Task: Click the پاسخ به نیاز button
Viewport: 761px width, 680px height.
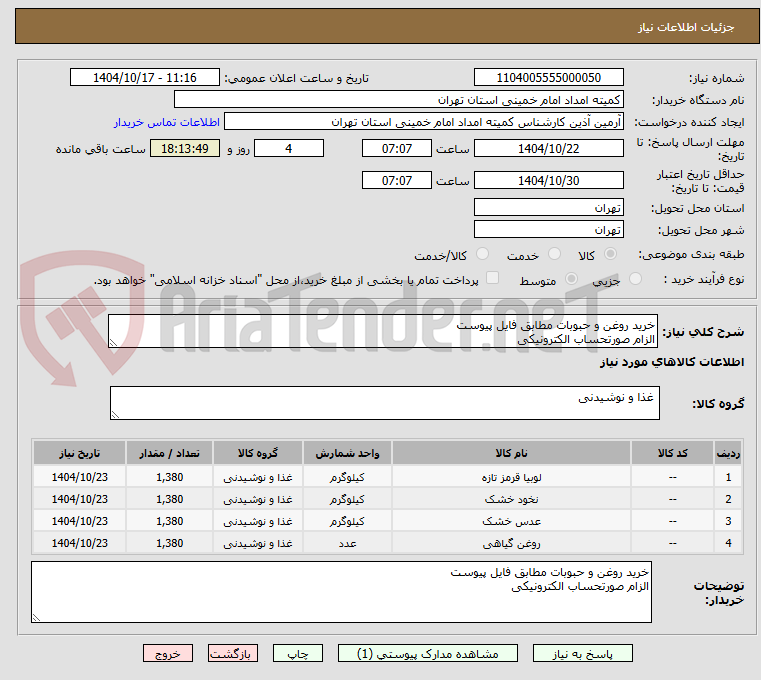Action: pyautogui.click(x=582, y=653)
